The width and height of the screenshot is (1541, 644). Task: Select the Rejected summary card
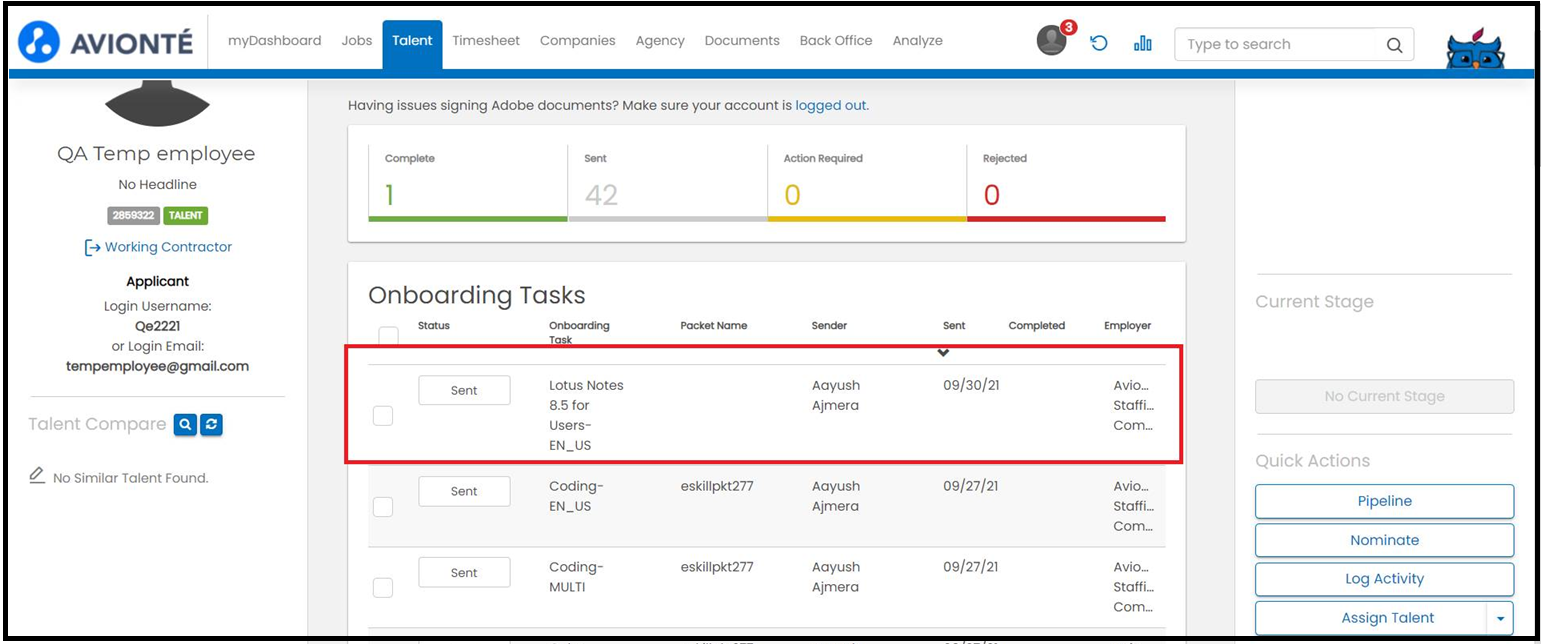click(x=1066, y=183)
